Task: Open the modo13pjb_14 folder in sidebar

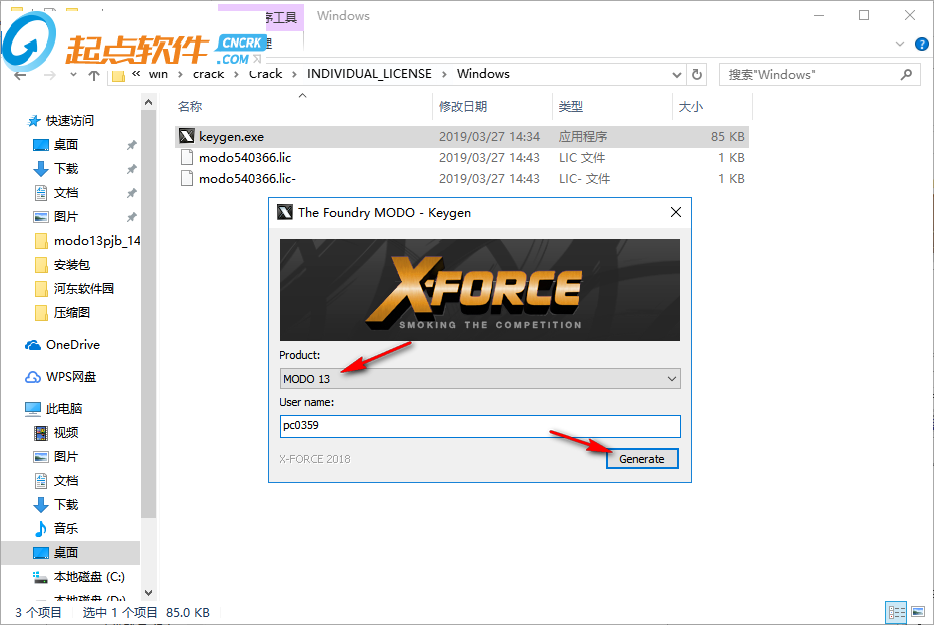Action: 96,241
